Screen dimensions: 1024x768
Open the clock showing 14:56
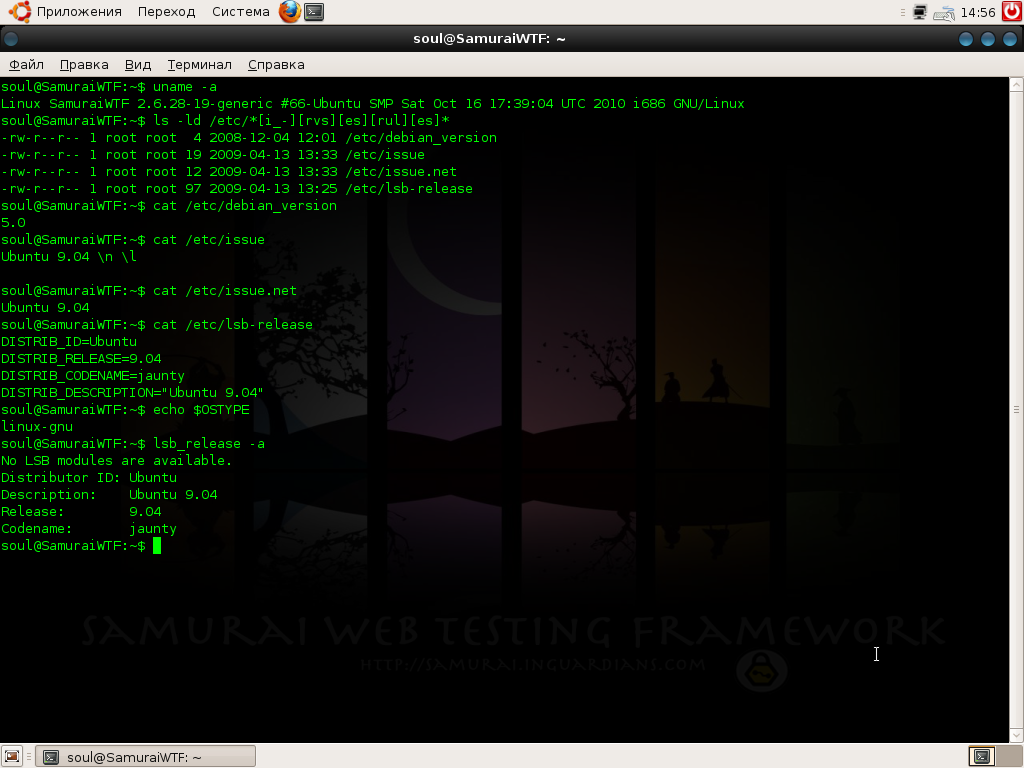click(x=978, y=12)
